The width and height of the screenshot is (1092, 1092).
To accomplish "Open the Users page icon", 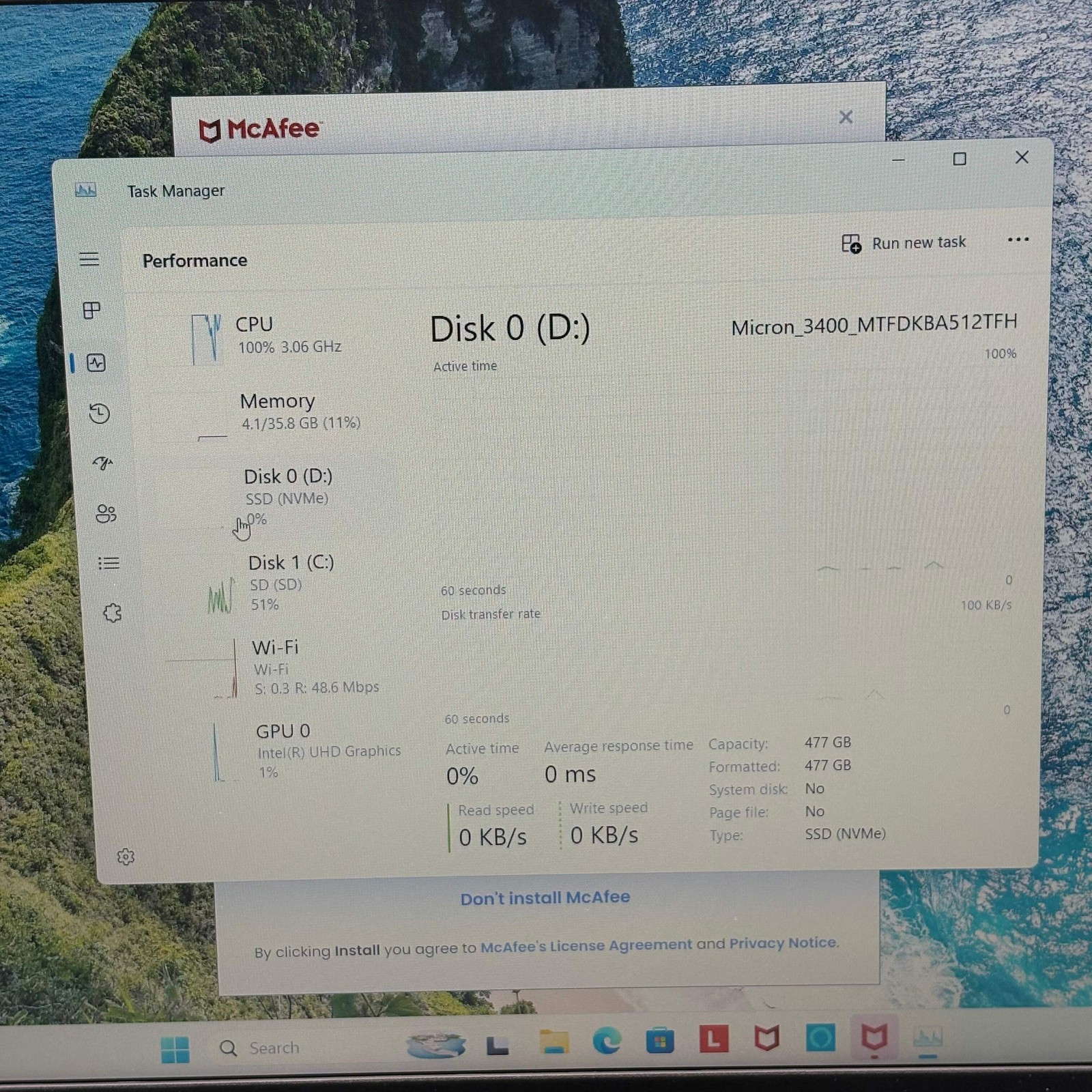I will click(106, 513).
